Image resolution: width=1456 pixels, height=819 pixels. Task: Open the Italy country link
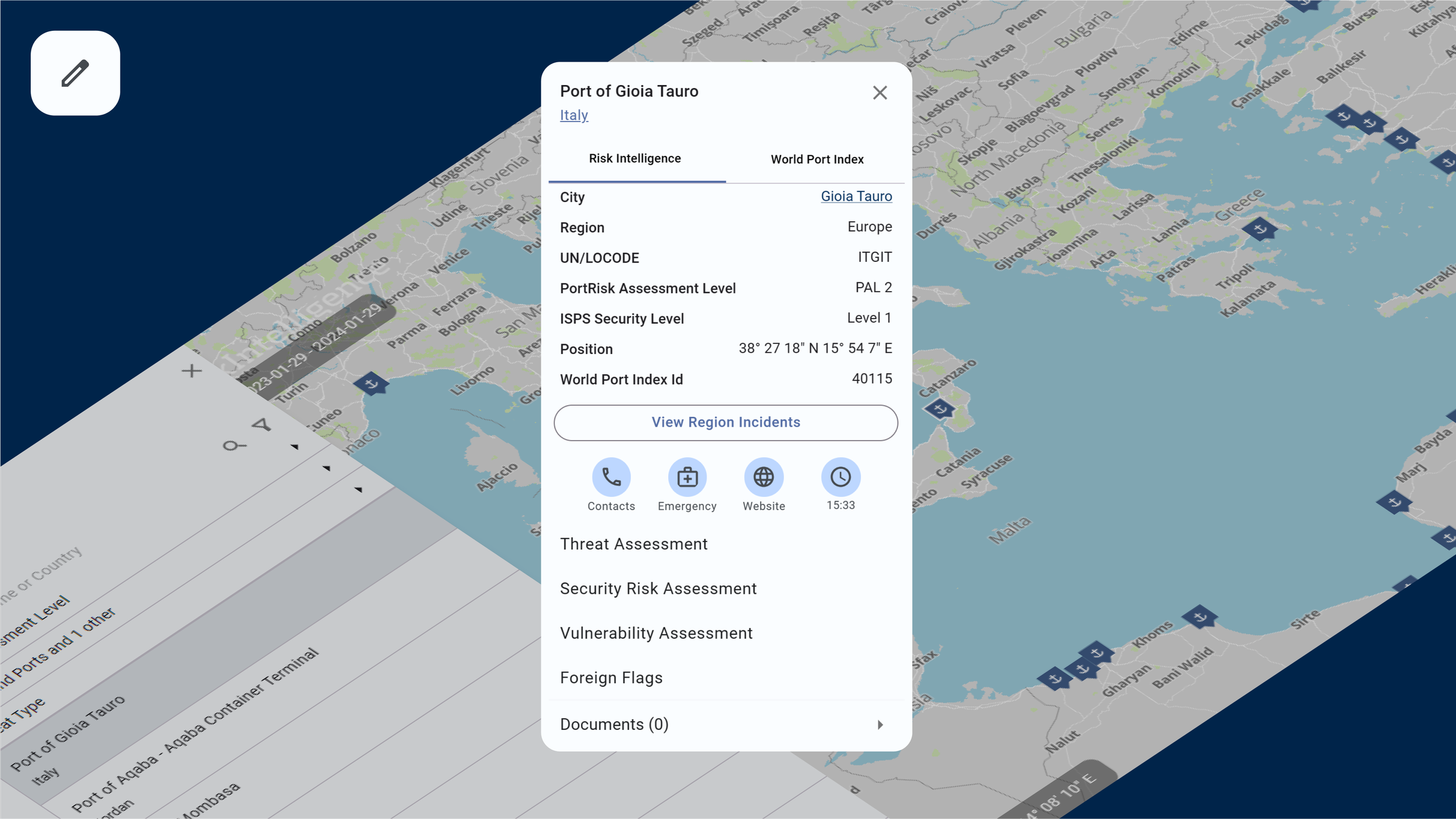574,115
